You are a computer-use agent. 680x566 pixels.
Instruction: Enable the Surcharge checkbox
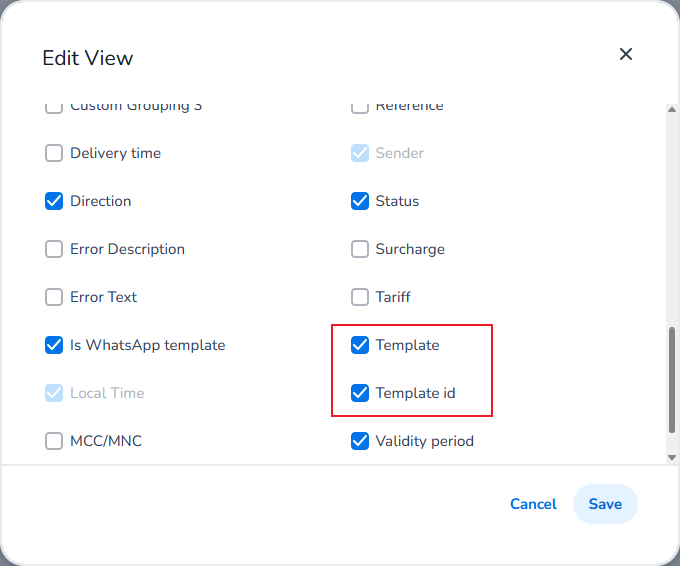360,249
